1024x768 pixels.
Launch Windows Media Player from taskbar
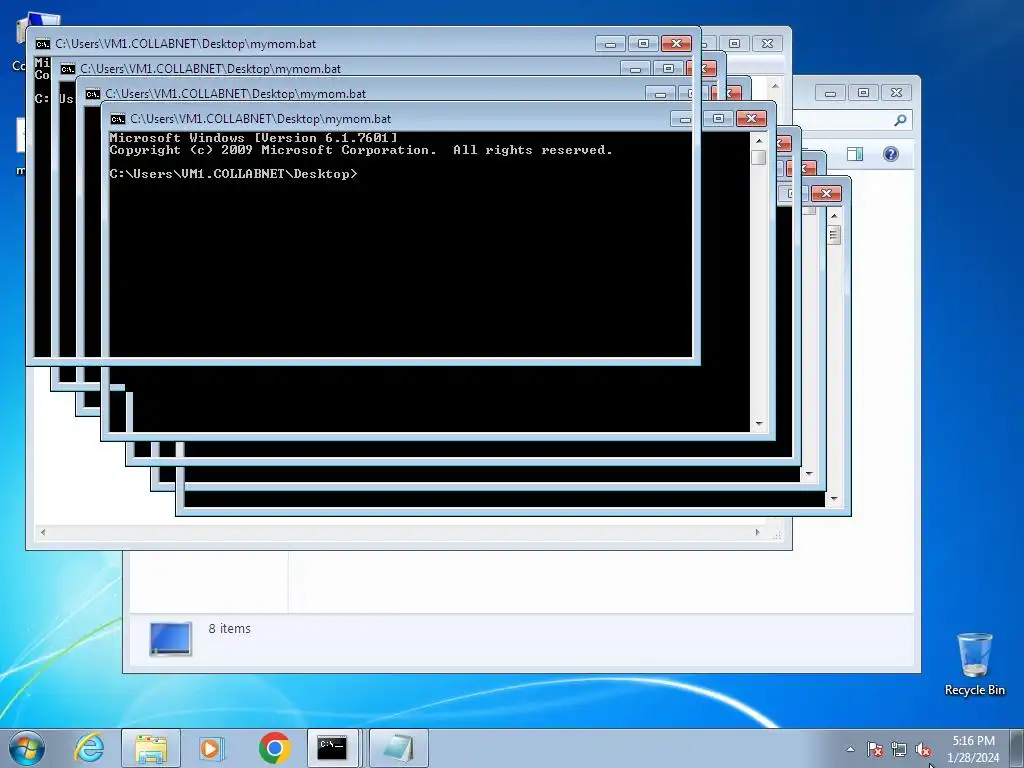click(x=211, y=748)
